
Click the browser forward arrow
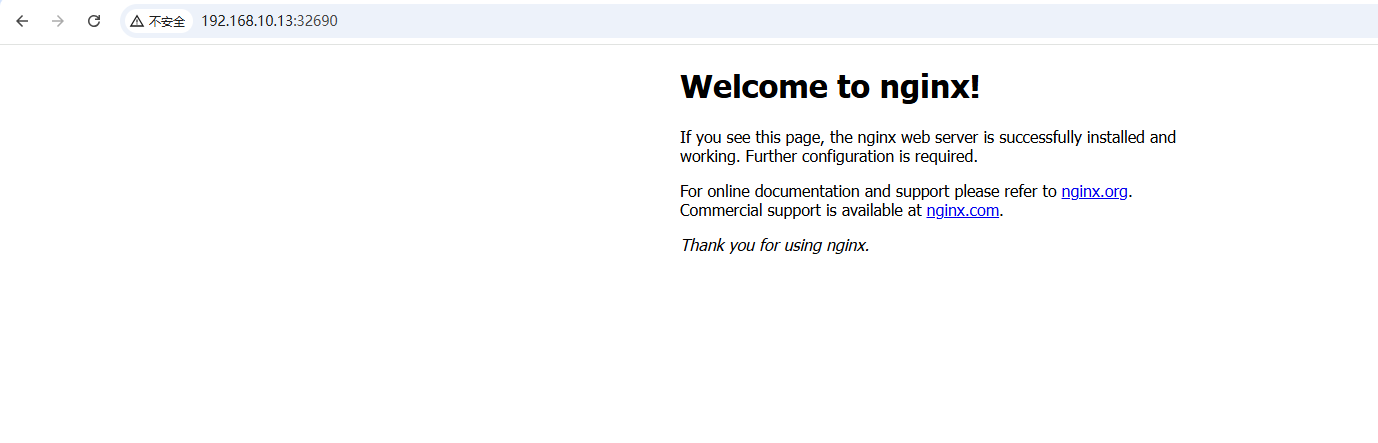(58, 21)
